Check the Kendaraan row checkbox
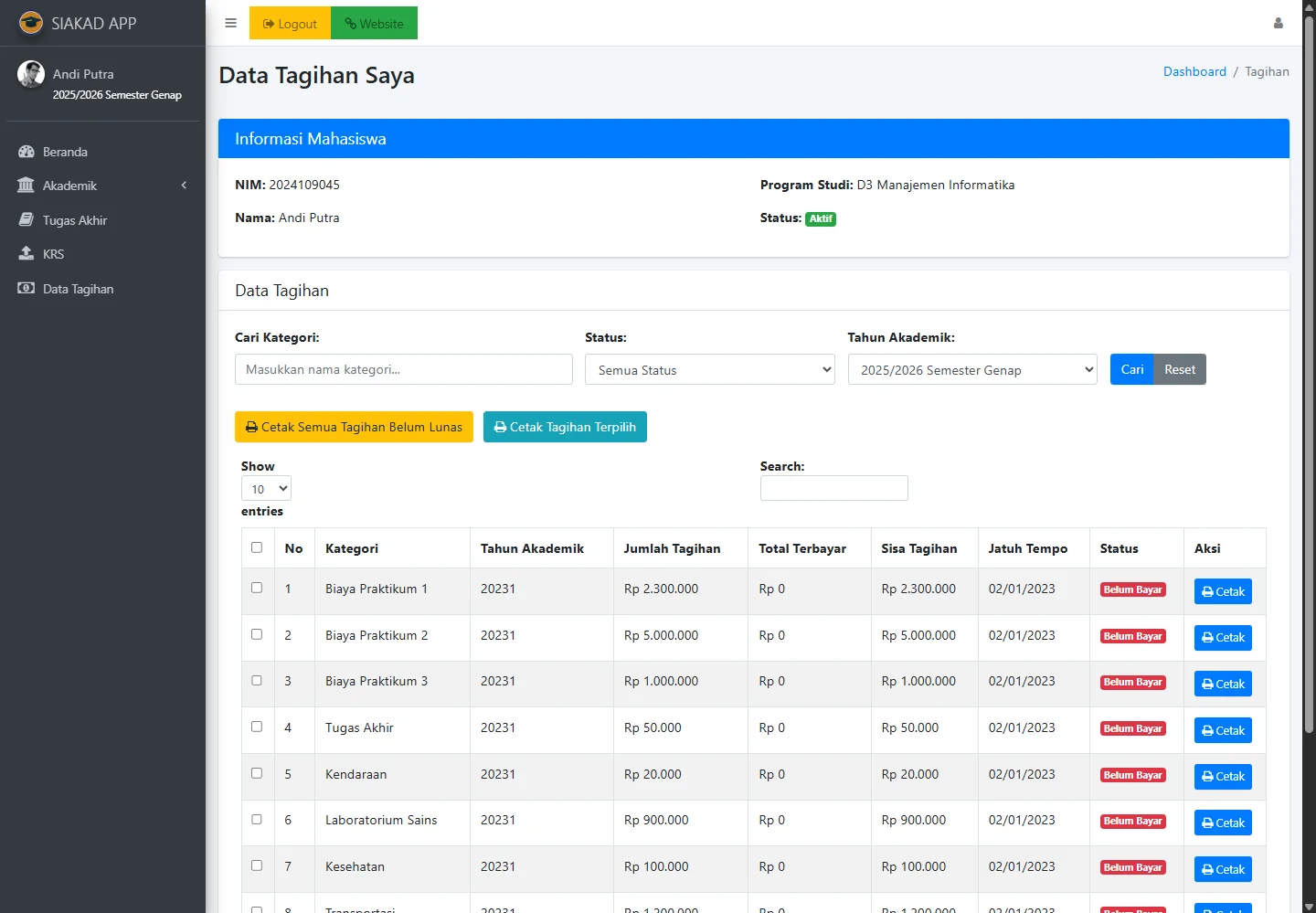This screenshot has height=913, width=1316. 257,773
